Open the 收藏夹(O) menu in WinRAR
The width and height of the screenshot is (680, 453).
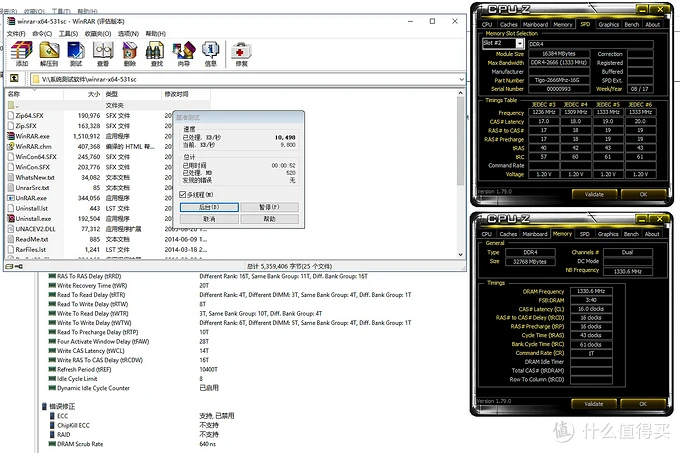pyautogui.click(x=98, y=34)
